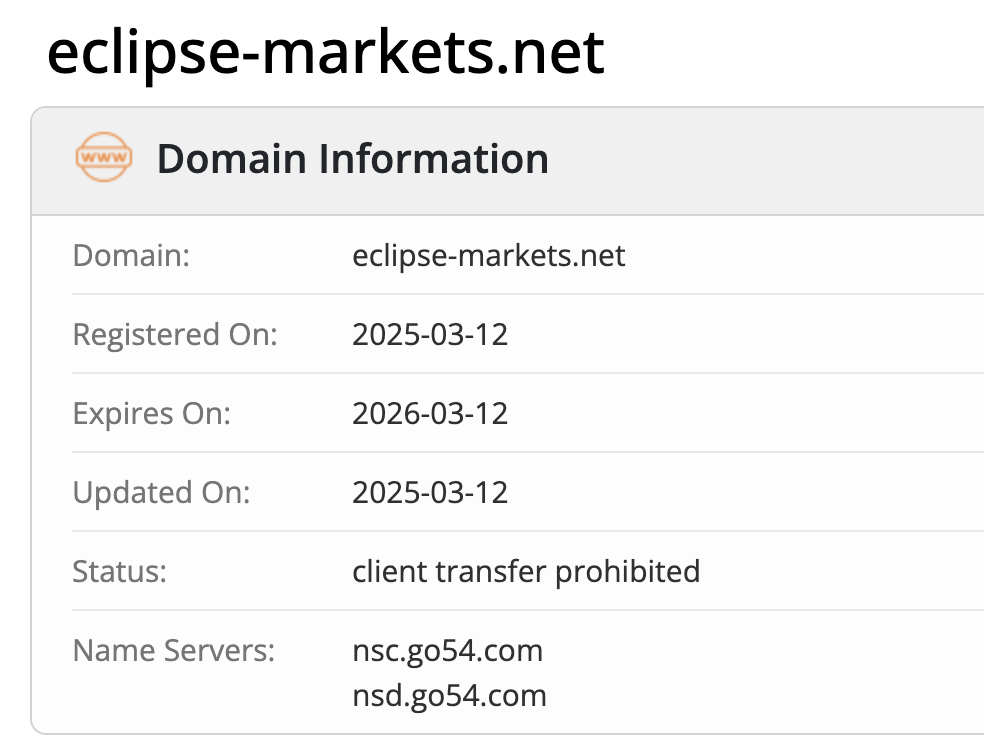Select the eclipse-markets.net domain value
The height and width of the screenshot is (736, 984).
point(488,255)
